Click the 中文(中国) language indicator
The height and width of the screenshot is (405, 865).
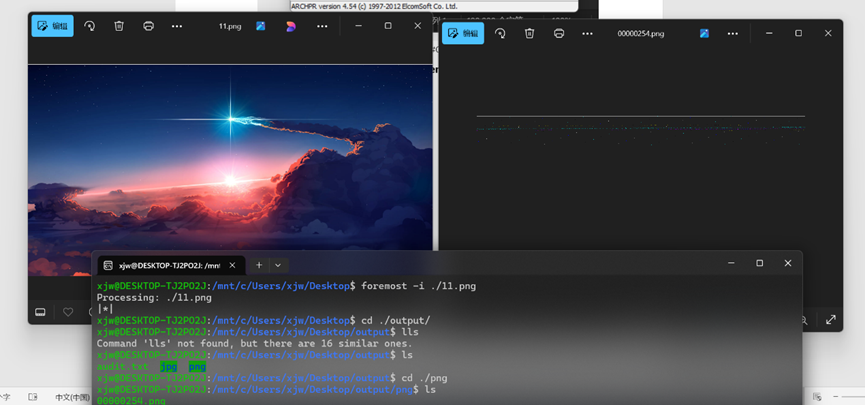pos(72,397)
